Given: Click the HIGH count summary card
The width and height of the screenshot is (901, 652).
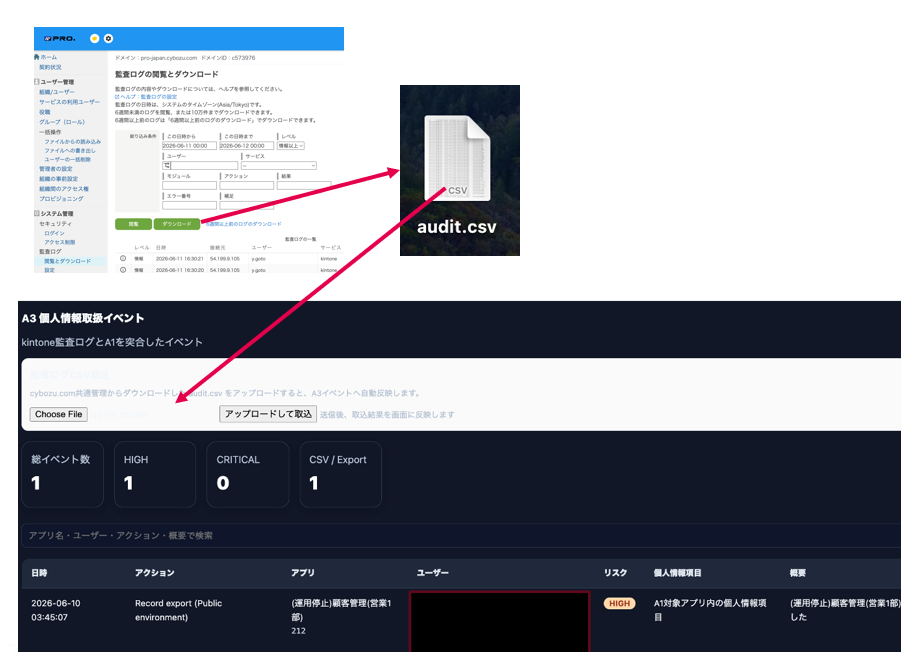Looking at the screenshot, I should pos(155,474).
